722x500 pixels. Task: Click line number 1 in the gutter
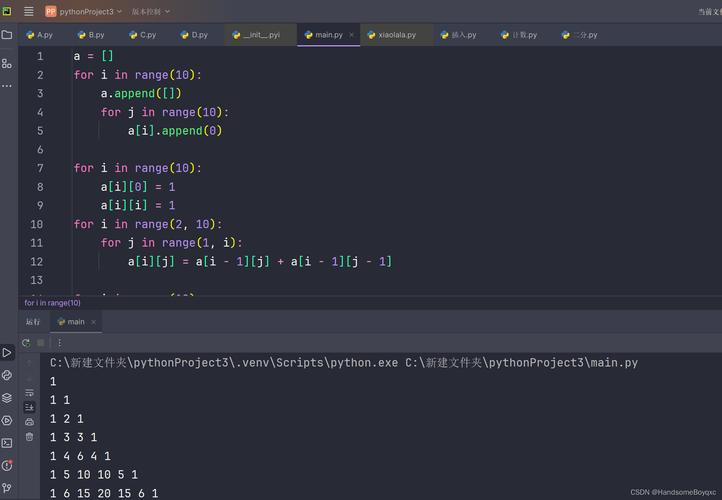pyautogui.click(x=40, y=56)
